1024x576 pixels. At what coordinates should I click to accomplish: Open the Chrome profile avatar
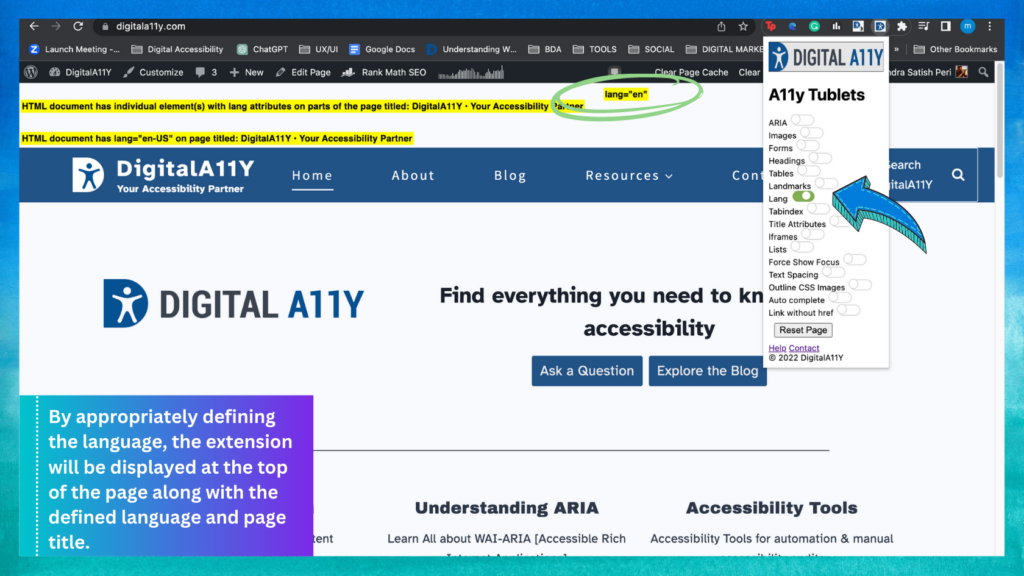[x=968, y=26]
